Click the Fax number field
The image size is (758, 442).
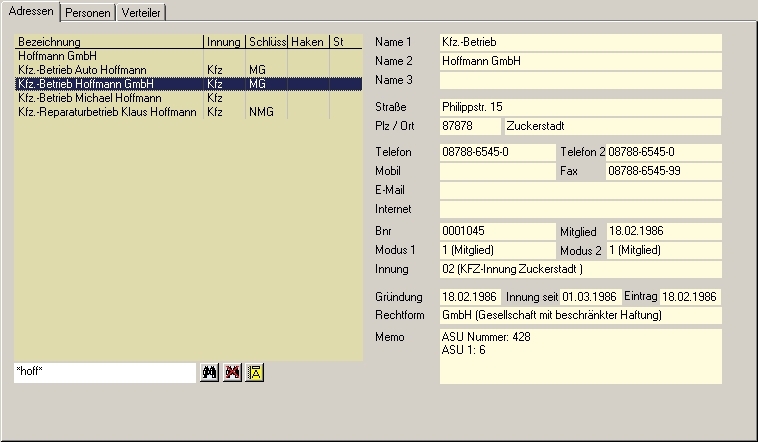point(662,171)
